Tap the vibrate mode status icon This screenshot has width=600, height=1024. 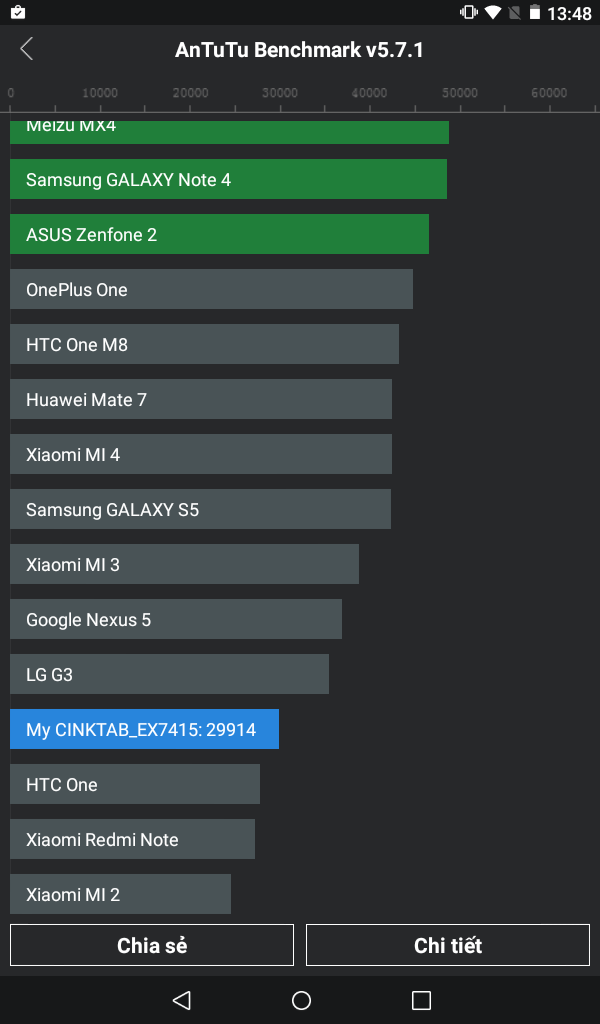click(469, 13)
